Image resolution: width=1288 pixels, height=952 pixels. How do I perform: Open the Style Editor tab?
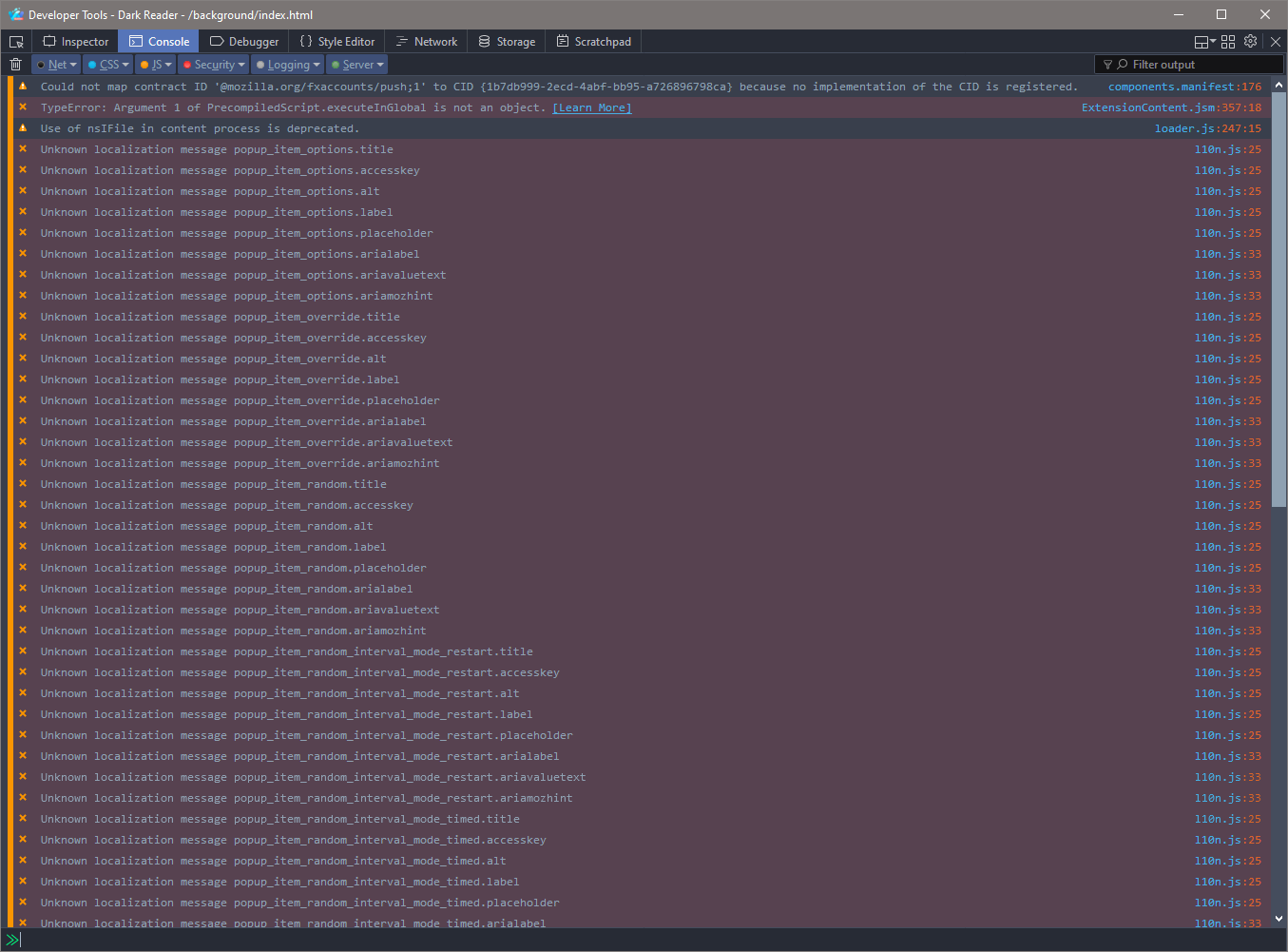337,42
